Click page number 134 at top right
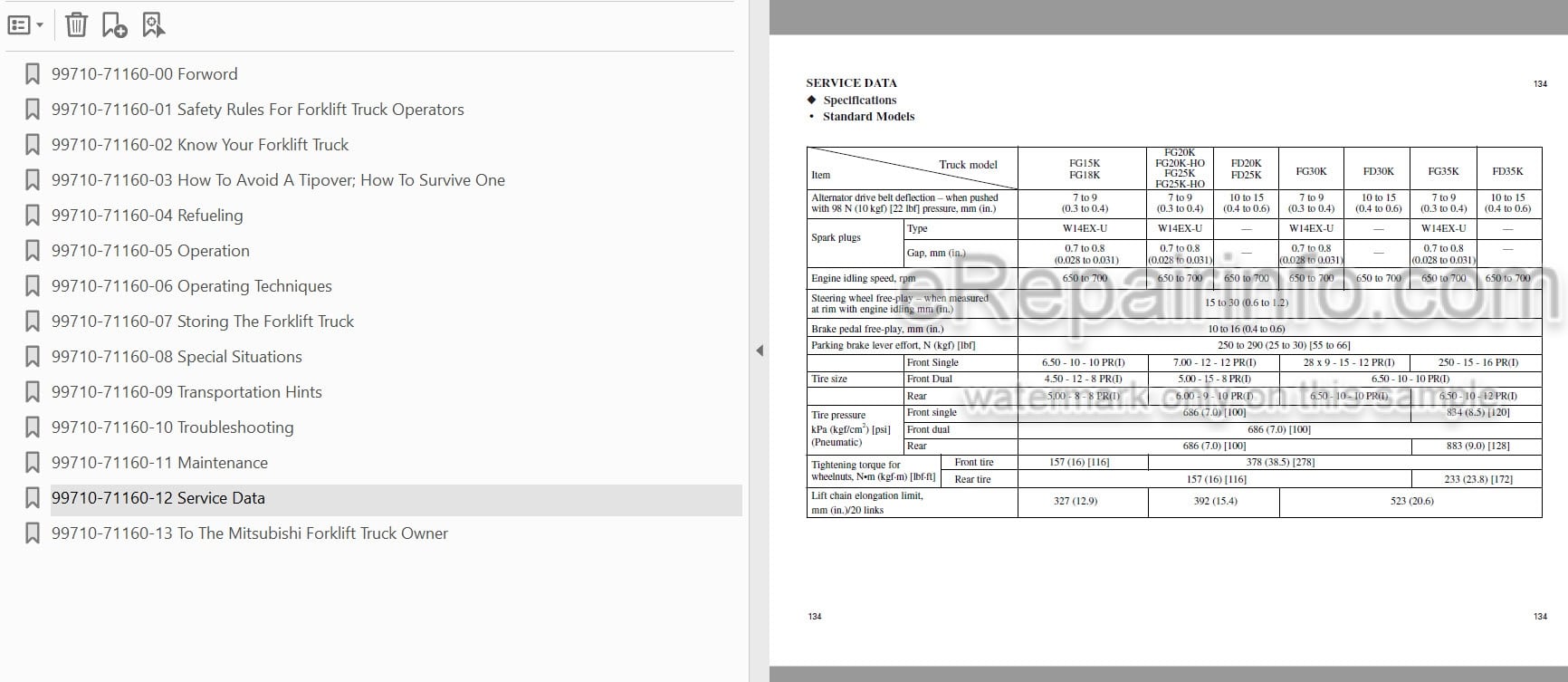 pyautogui.click(x=1540, y=84)
